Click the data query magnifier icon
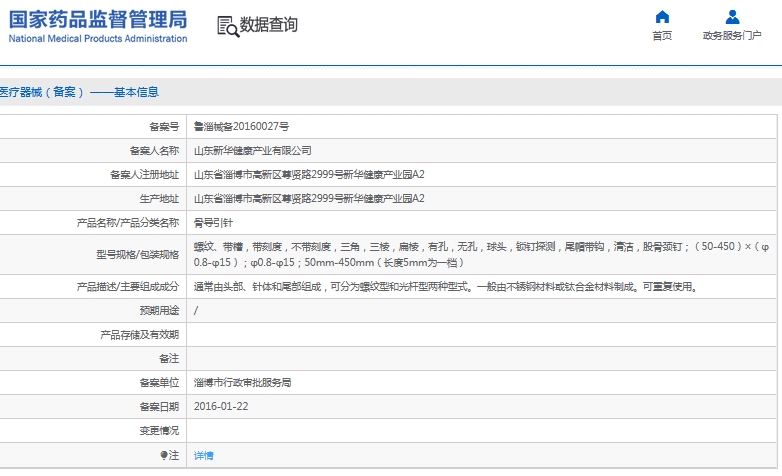 pos(228,26)
